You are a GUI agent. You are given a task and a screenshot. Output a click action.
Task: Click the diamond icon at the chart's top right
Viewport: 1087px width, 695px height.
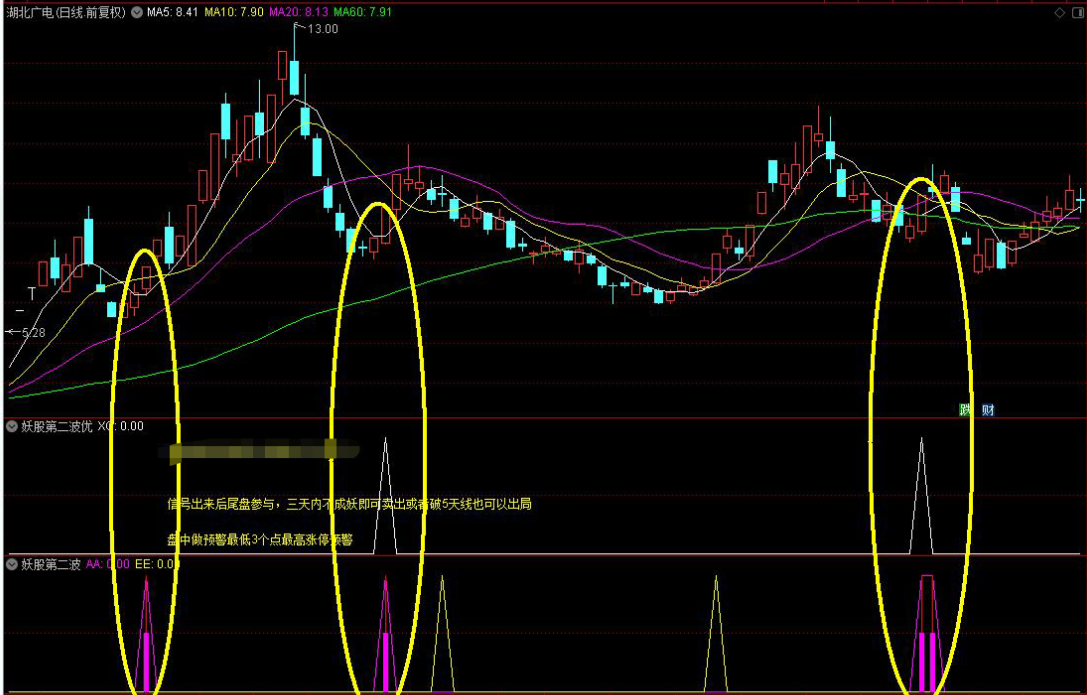coord(1059,12)
